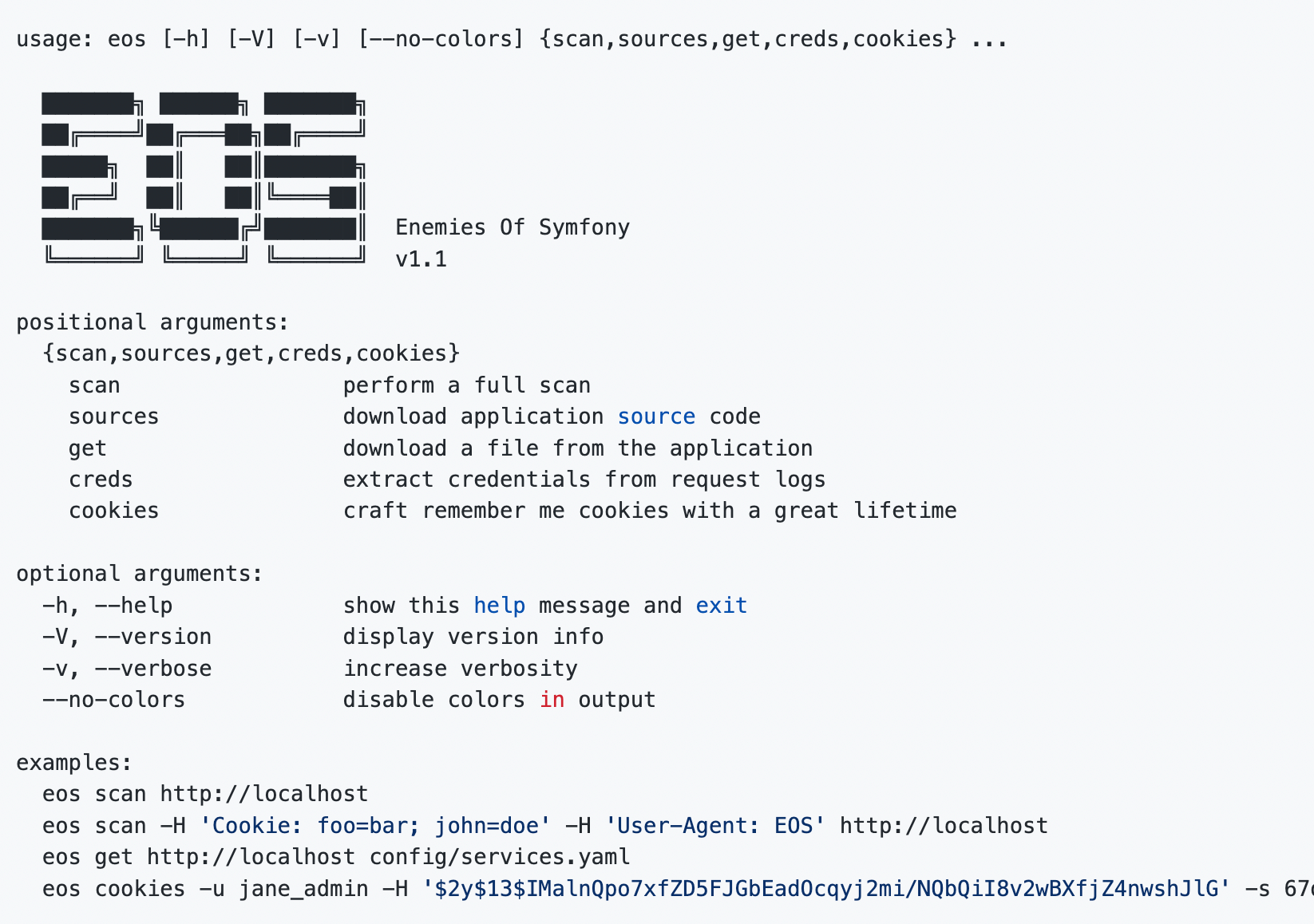Click the '-v, --verbose' option
Viewport: 1314px width, 924px height.
[127, 669]
